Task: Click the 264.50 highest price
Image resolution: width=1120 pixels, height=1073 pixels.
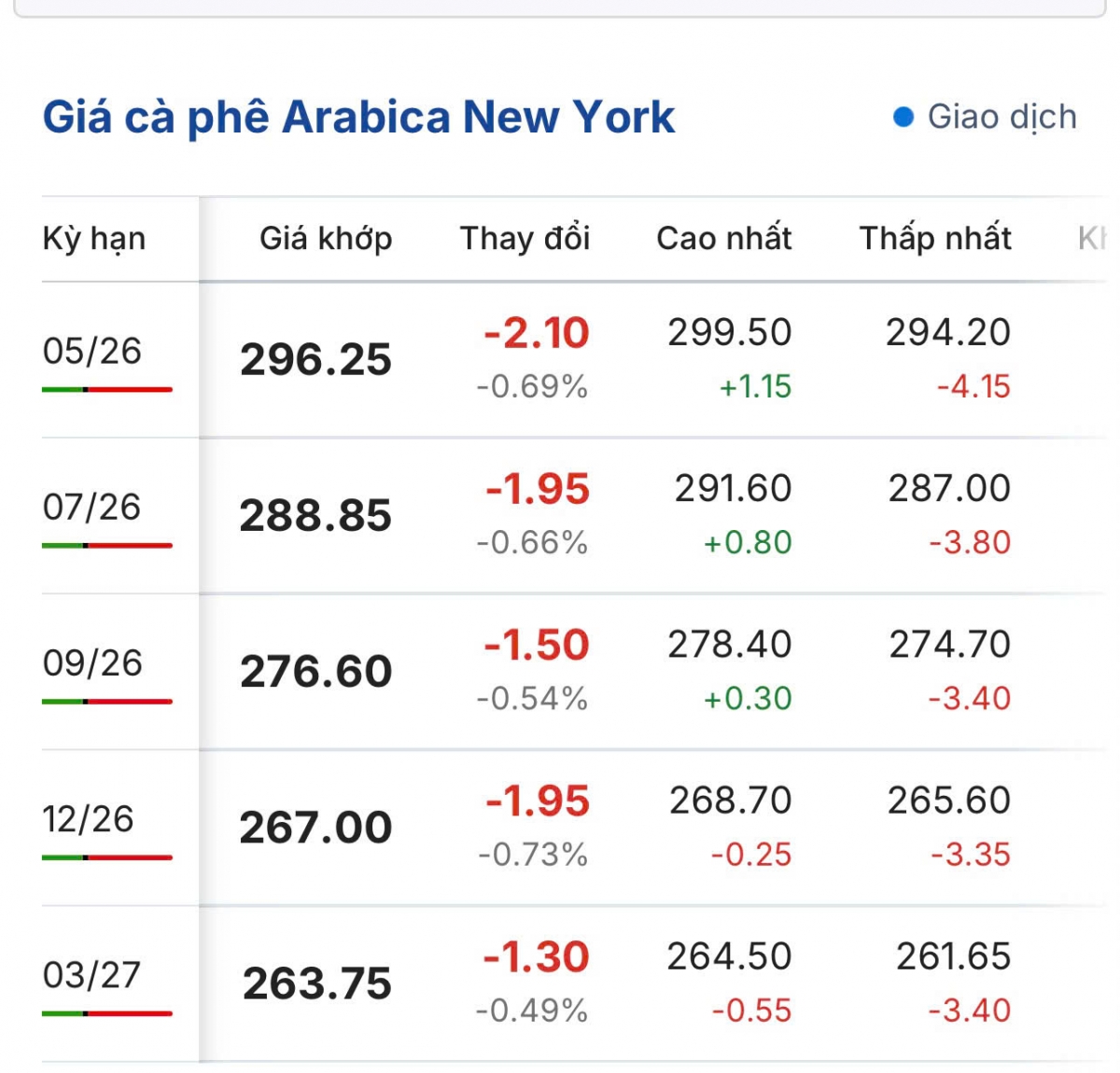Action: (729, 956)
